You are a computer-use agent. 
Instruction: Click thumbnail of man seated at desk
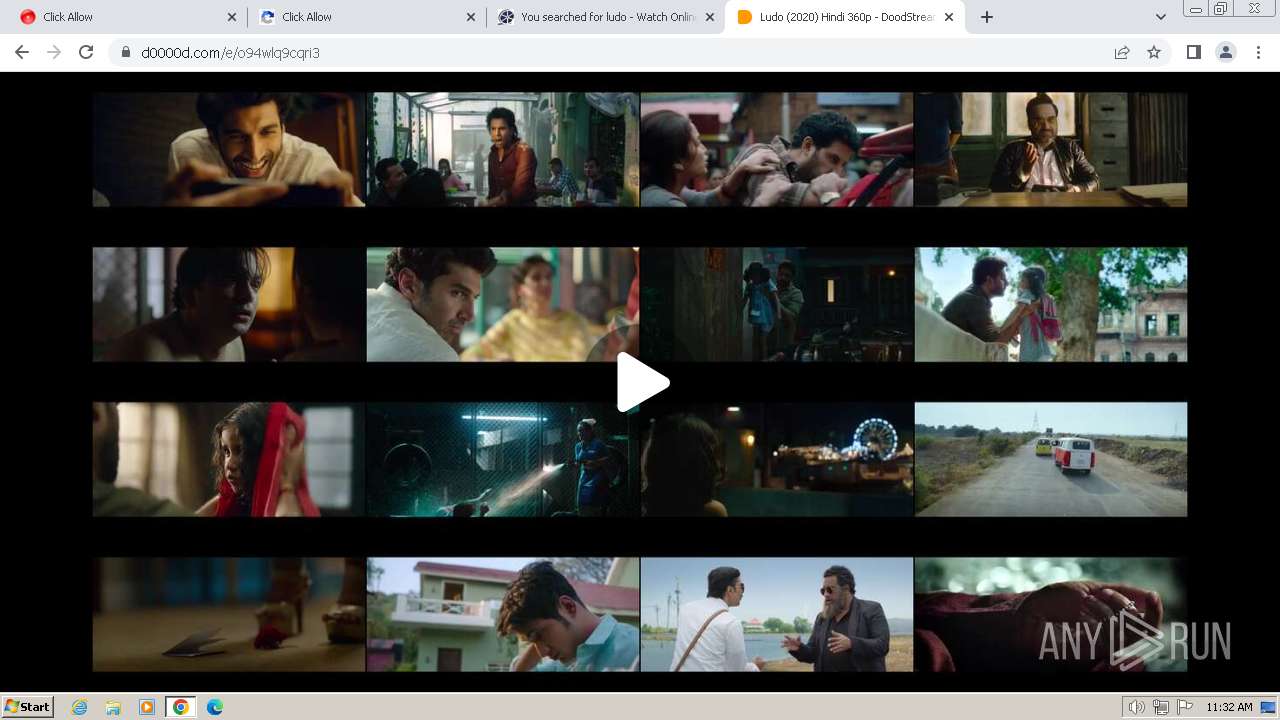coord(1051,150)
